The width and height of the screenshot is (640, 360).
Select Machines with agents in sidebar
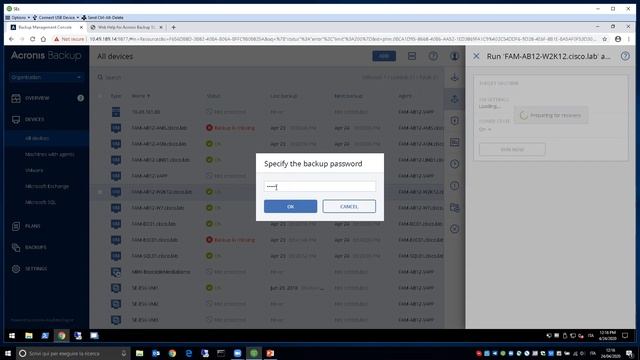coord(49,154)
